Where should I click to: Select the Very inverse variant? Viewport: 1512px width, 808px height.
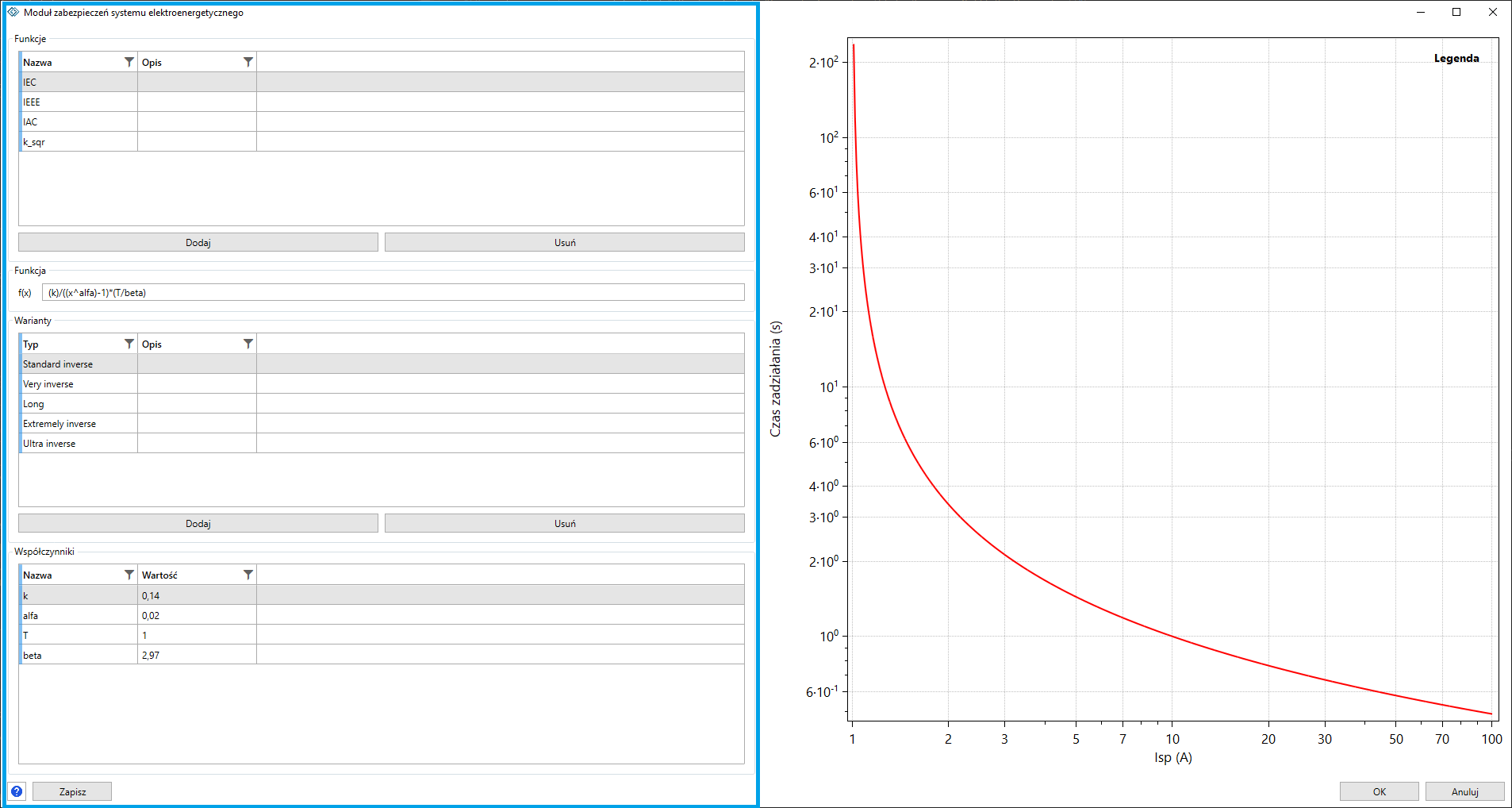(x=382, y=383)
